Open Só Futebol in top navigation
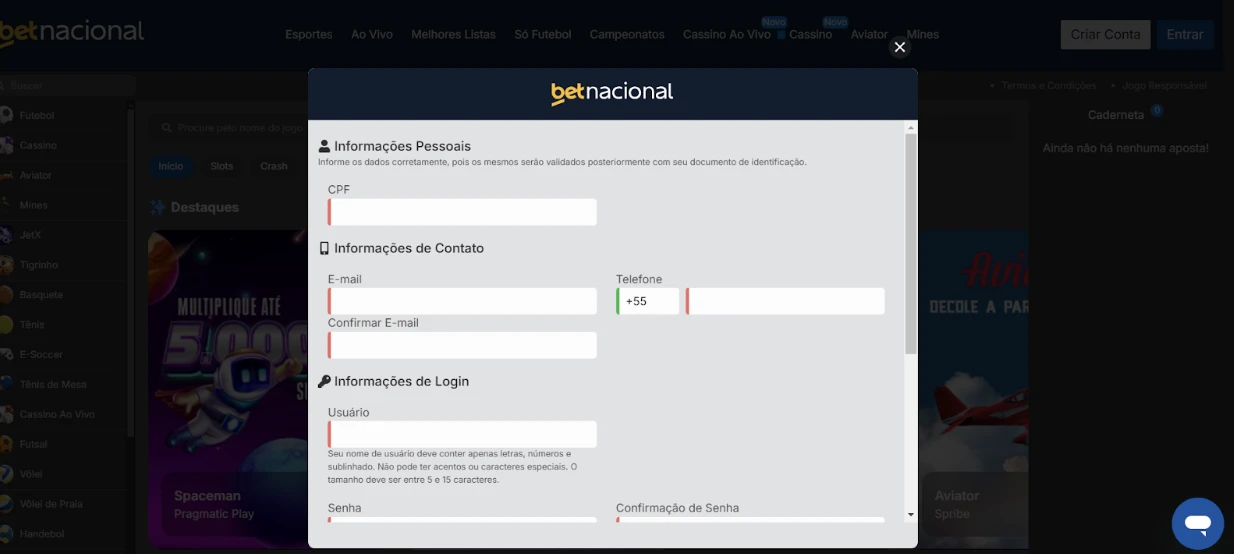Screen dimensions: 1234x554 [543, 34]
